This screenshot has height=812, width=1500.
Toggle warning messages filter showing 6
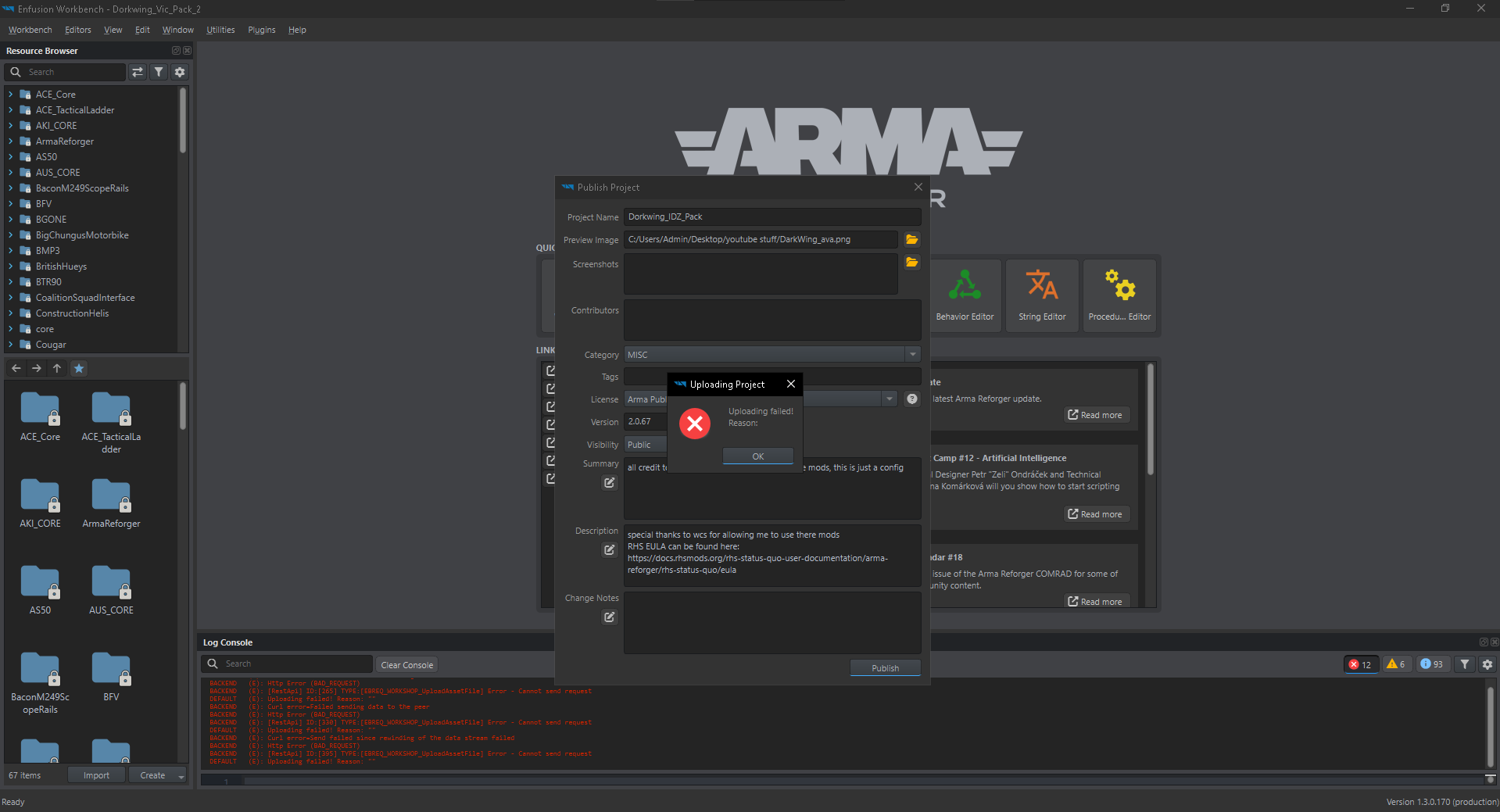tap(1396, 664)
